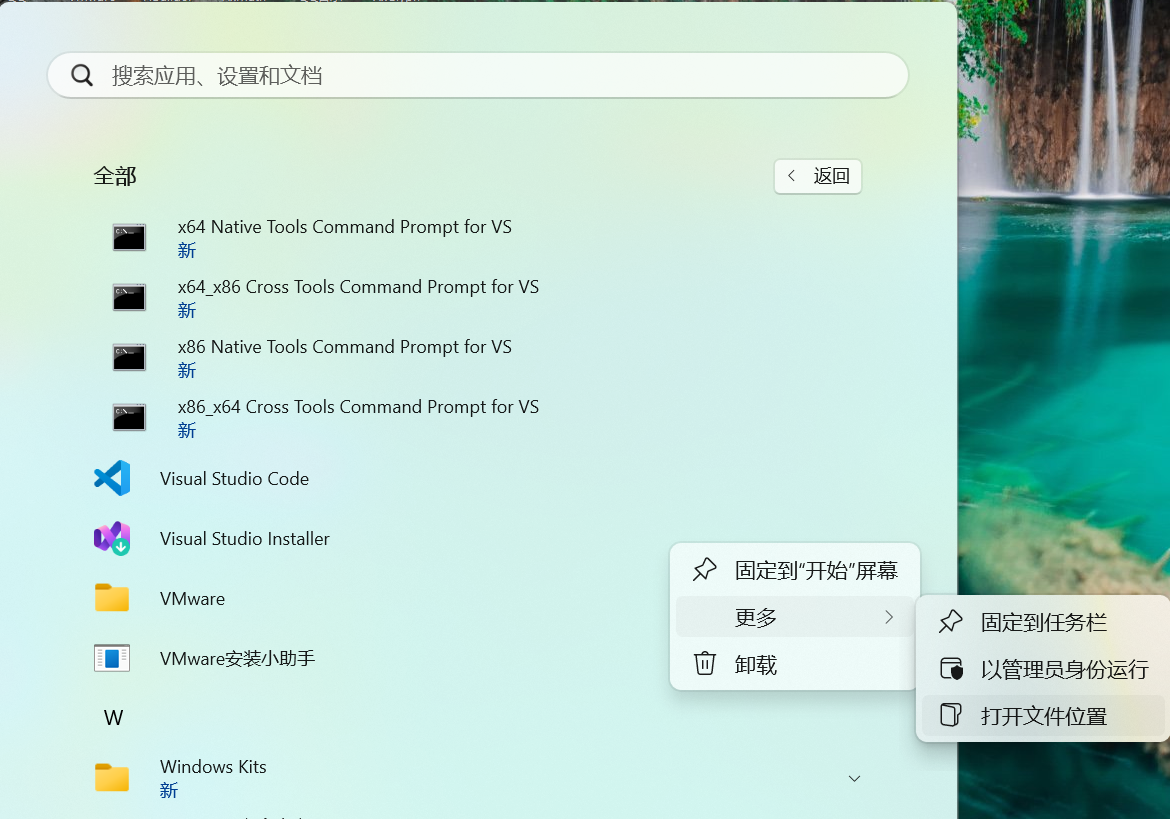Image resolution: width=1170 pixels, height=819 pixels.
Task: Open the 更多 submenu arrow
Action: tap(889, 617)
